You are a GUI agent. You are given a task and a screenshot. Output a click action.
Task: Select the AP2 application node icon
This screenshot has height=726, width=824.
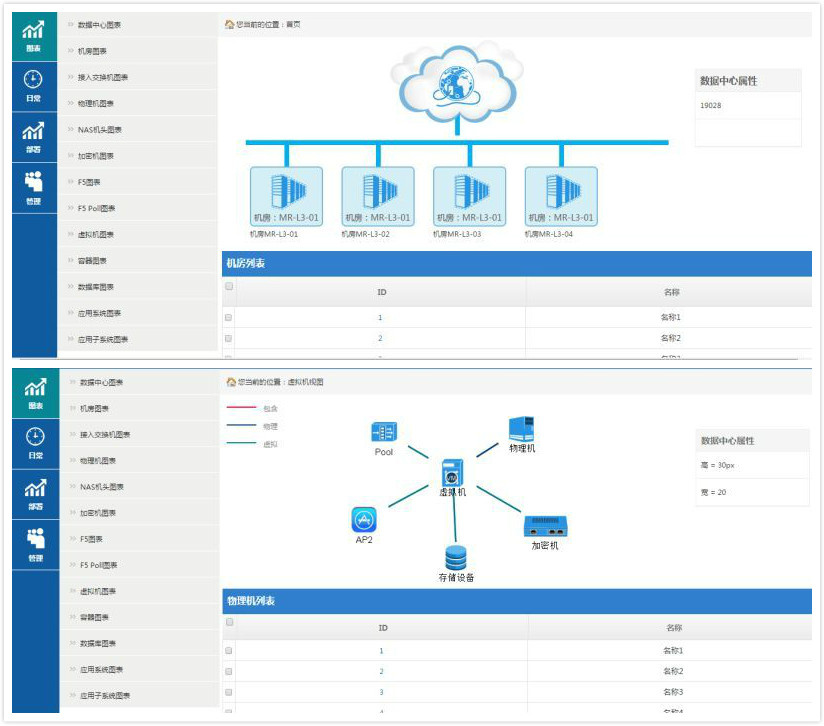[x=364, y=520]
